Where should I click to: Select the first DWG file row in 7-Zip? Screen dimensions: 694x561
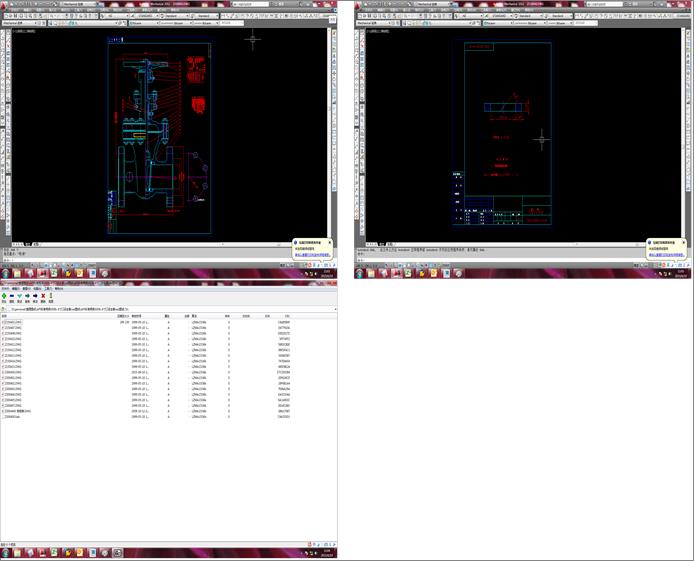coord(146,322)
